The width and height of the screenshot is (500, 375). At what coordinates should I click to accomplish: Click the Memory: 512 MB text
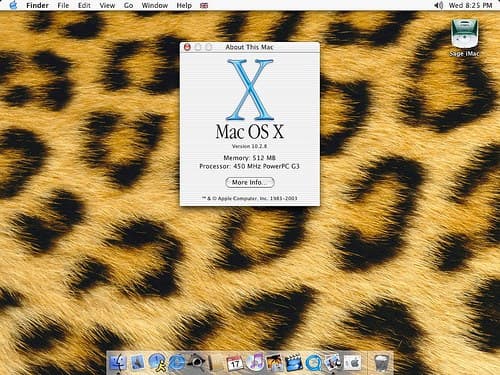tap(249, 158)
